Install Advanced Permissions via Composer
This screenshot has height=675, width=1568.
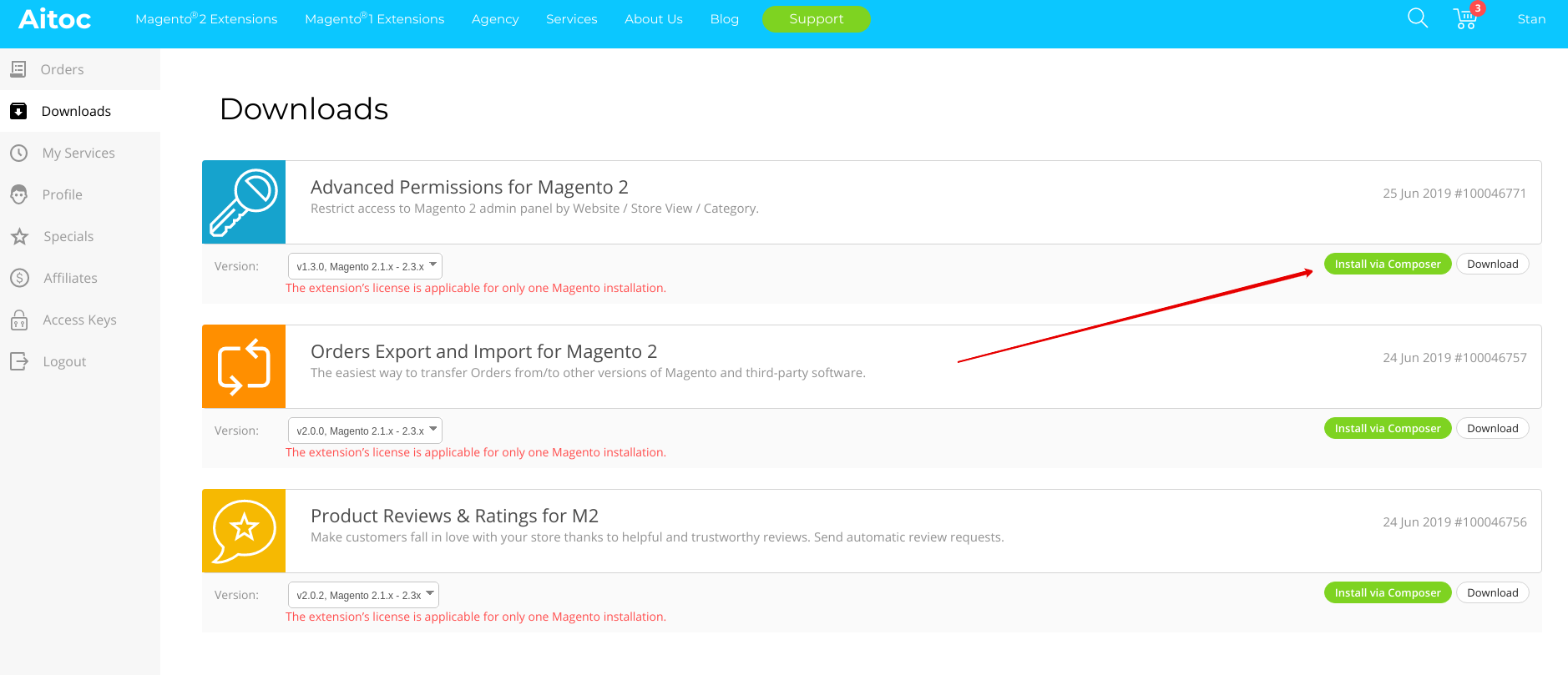click(1388, 264)
